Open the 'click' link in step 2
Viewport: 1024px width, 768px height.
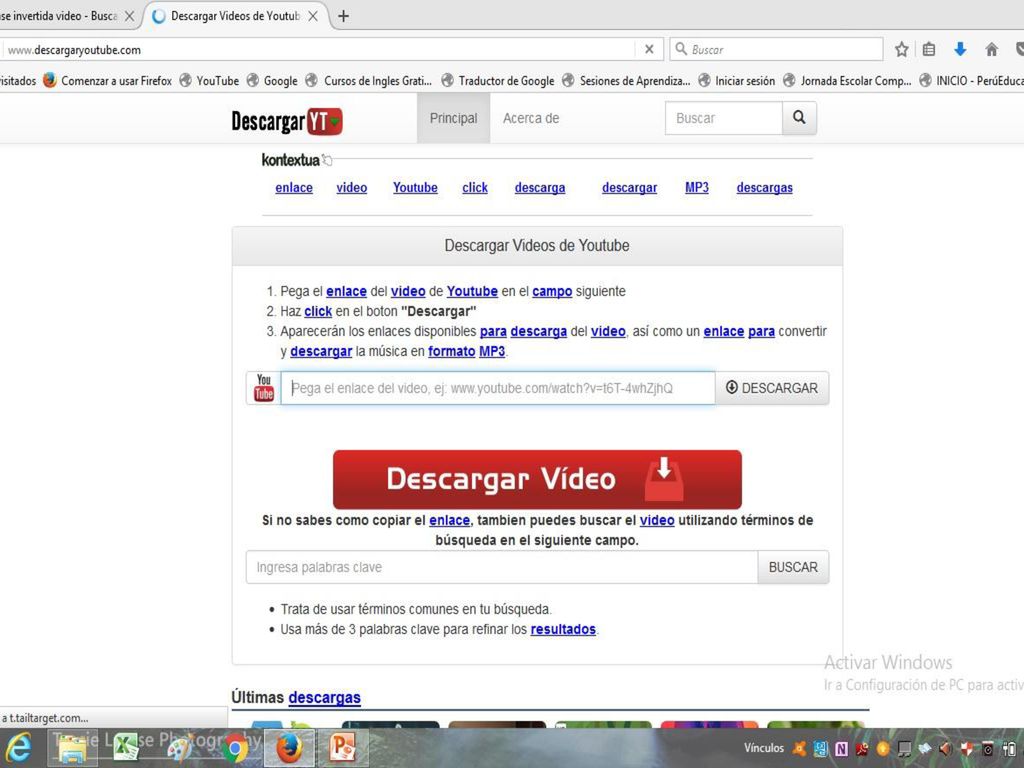click(x=318, y=312)
